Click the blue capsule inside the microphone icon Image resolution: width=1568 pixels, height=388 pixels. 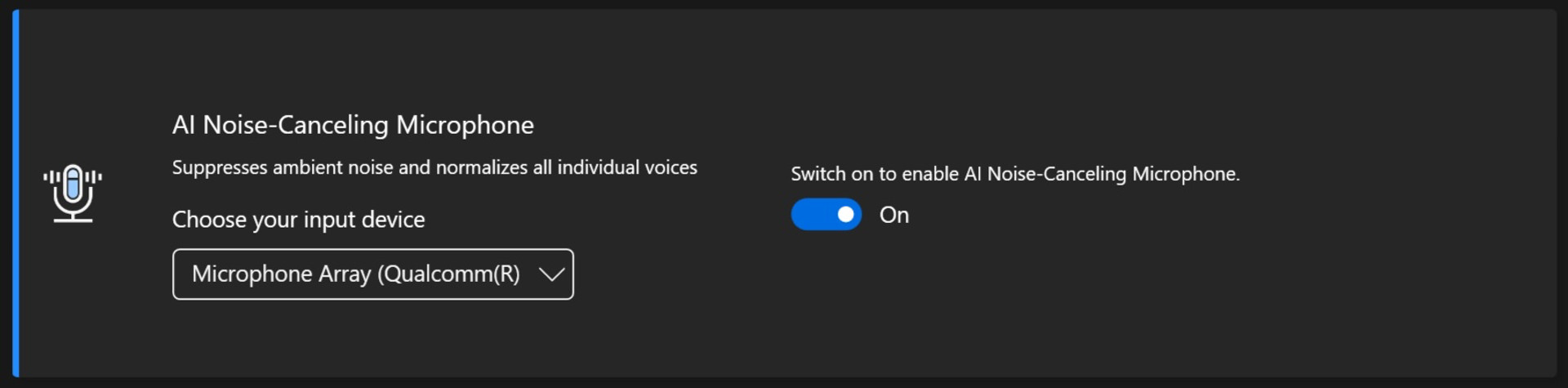coord(73,185)
